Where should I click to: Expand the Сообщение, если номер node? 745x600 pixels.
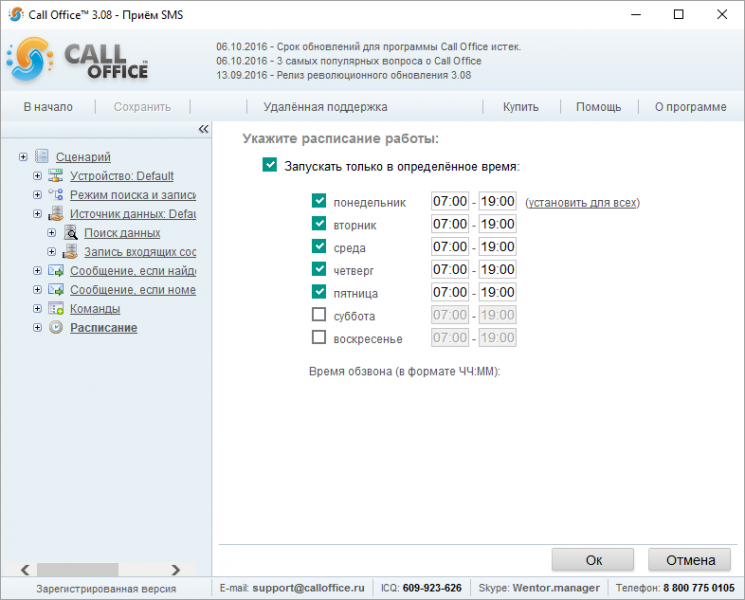(x=37, y=290)
